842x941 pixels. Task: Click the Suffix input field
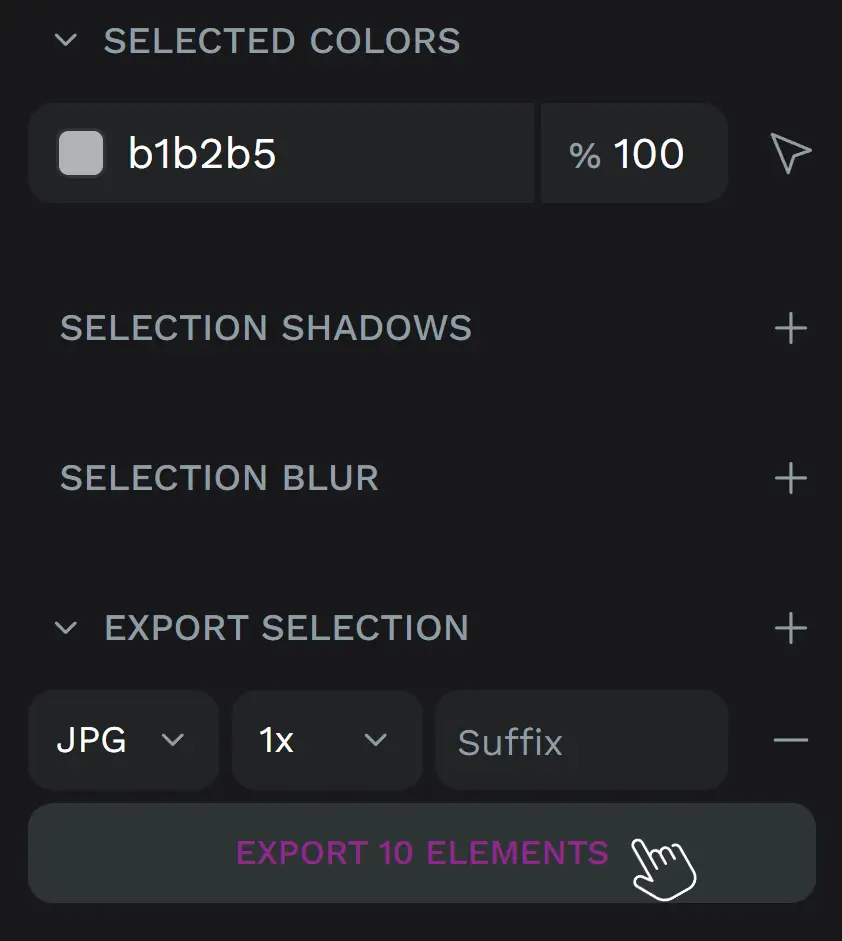[581, 740]
